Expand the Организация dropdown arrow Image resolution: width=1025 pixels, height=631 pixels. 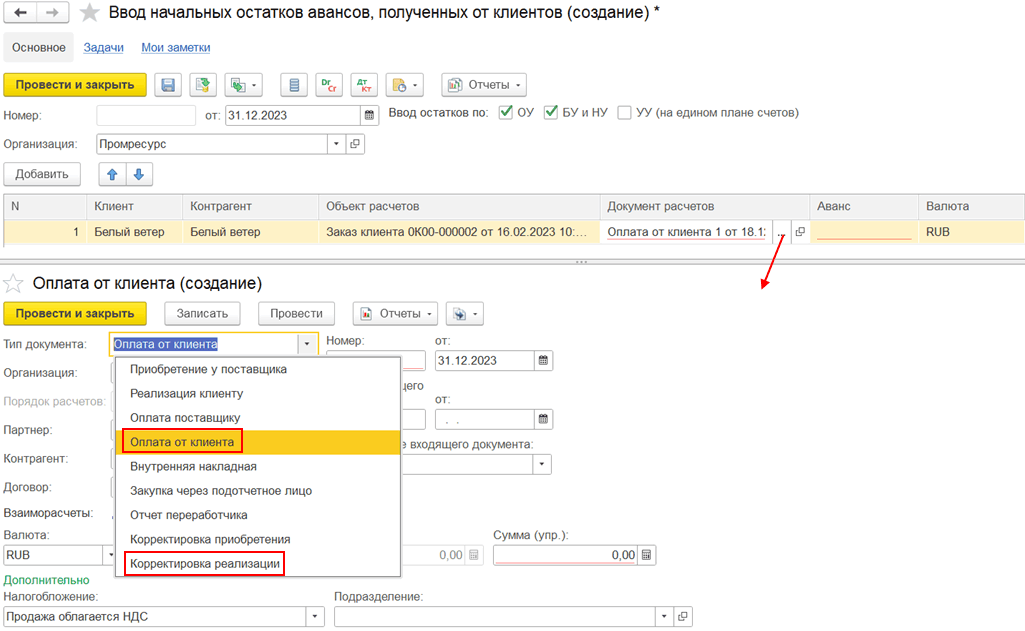tap(336, 144)
